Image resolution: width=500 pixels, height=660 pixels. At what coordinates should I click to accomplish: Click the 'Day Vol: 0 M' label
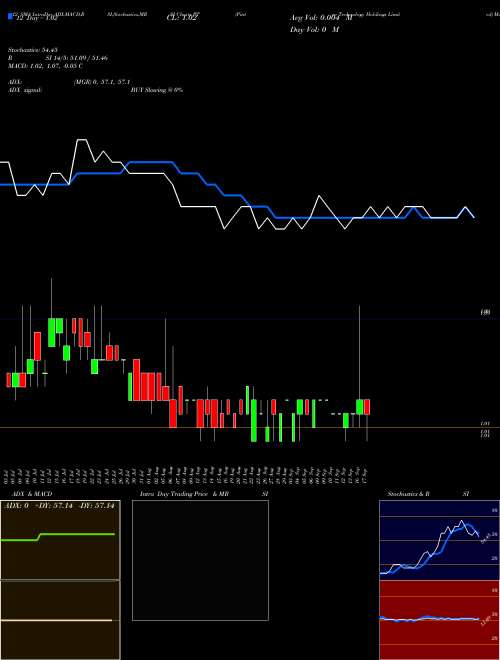point(314,29)
